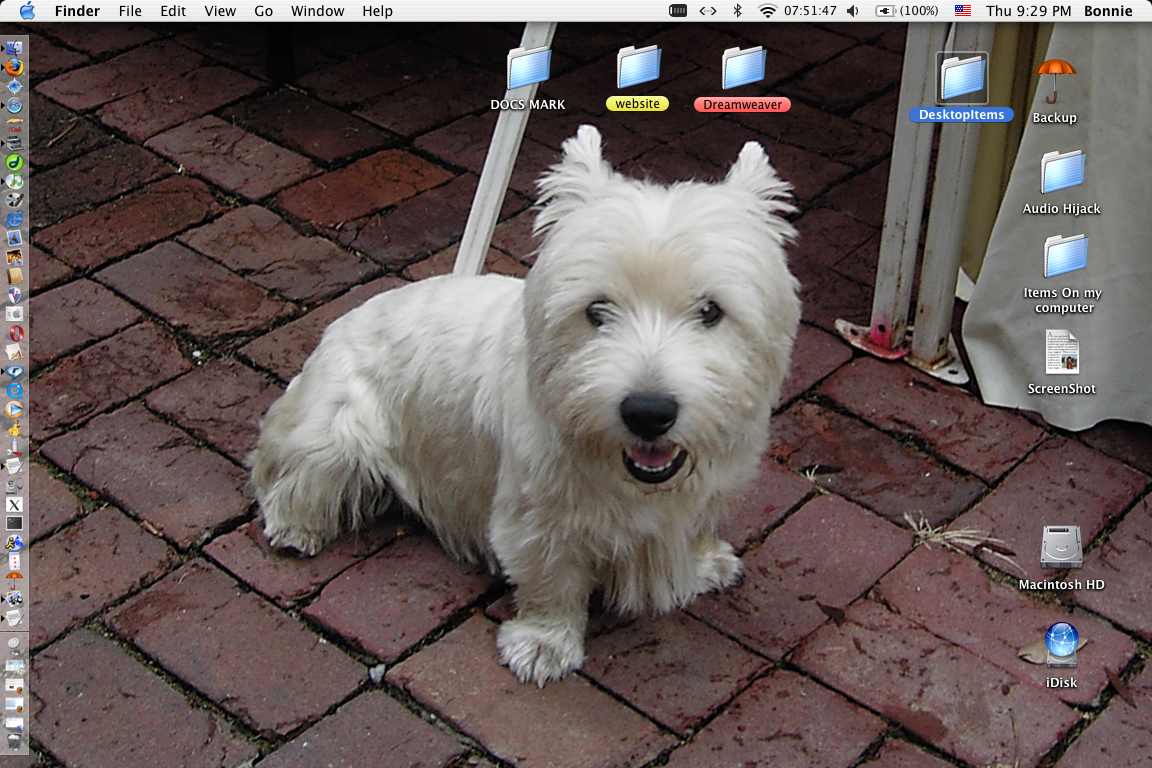
Task: Click the 07:51:47 timer in the menu bar
Action: click(810, 10)
